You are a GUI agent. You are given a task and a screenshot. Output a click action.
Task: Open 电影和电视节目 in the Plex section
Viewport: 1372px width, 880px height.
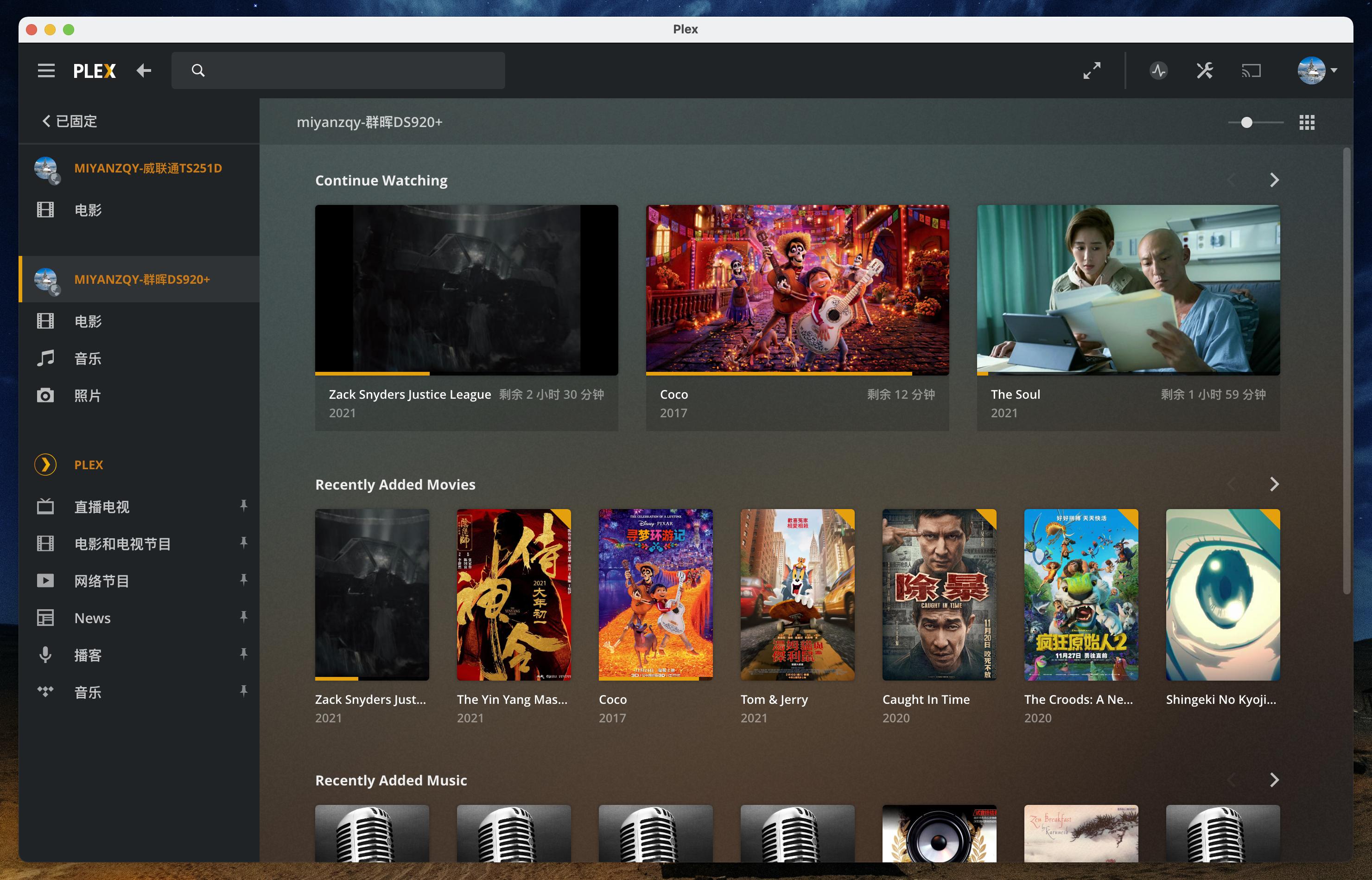tap(122, 543)
